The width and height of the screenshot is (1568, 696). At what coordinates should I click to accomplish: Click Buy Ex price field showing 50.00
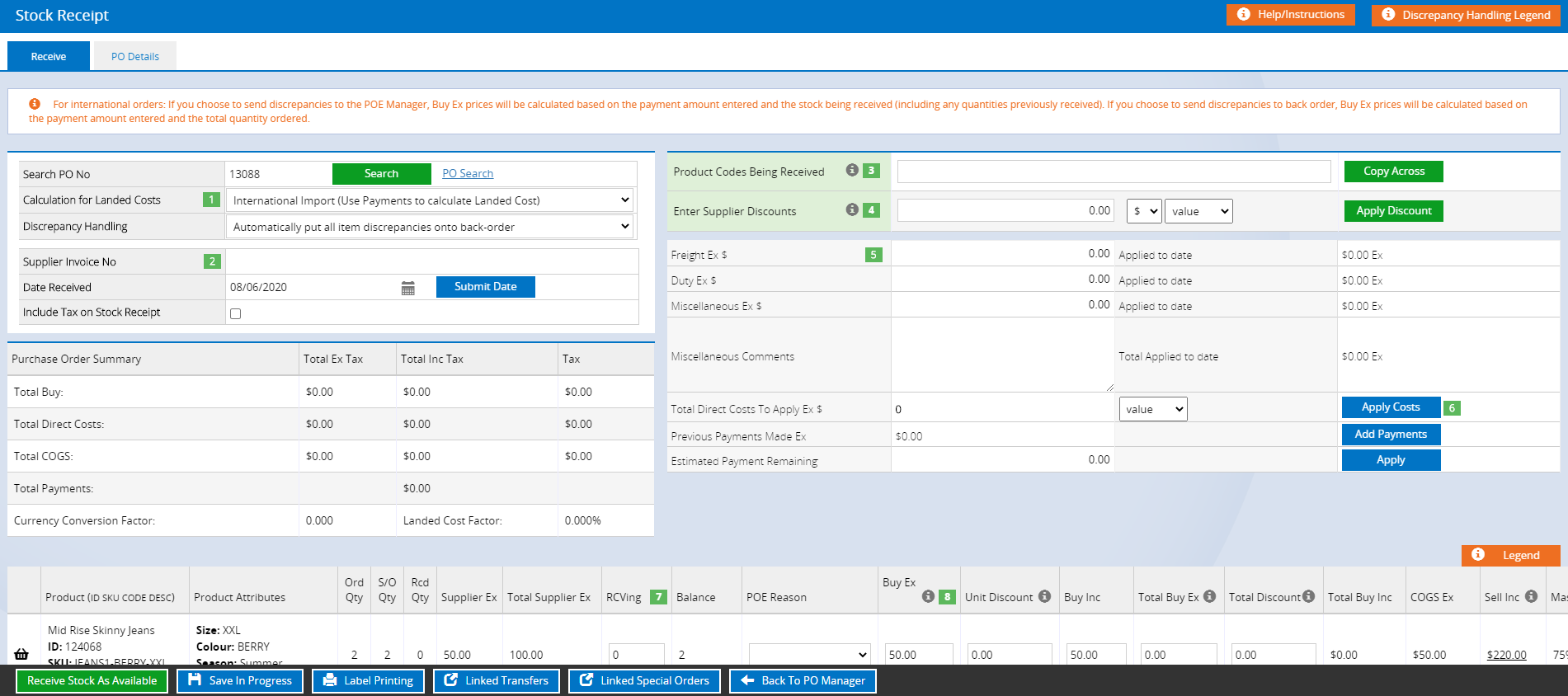pos(919,655)
